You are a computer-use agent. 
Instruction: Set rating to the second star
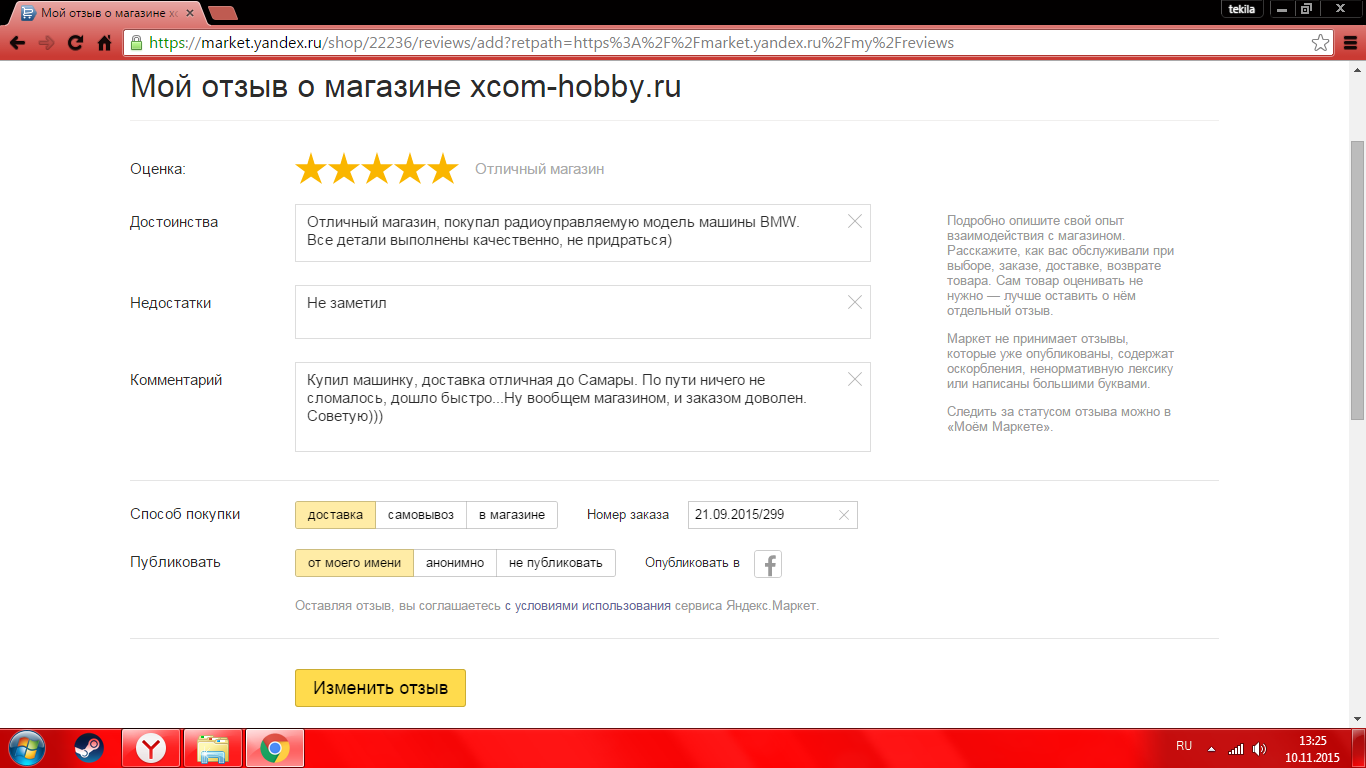344,169
